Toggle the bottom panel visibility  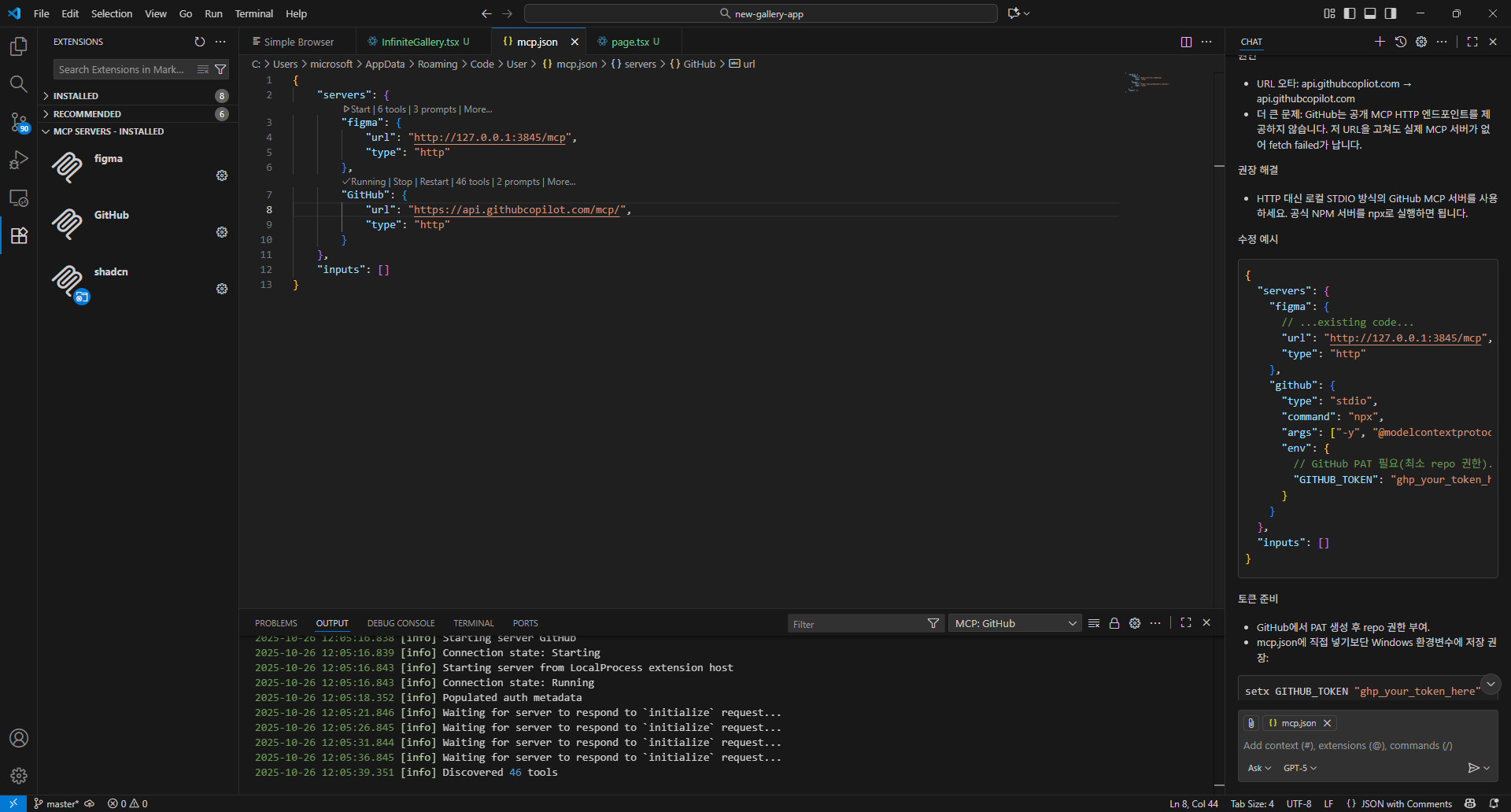(x=1370, y=13)
